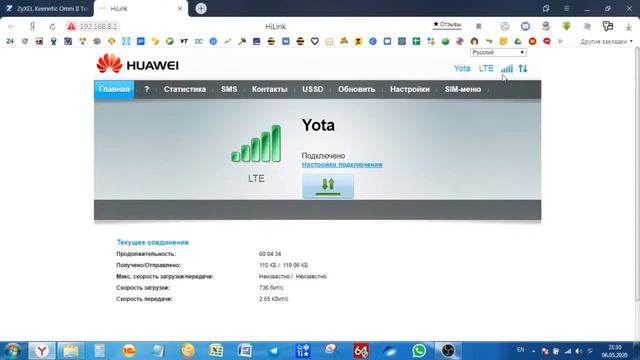The image size is (640, 360).
Task: Open the 24 bookmark
Action: [x=10, y=41]
